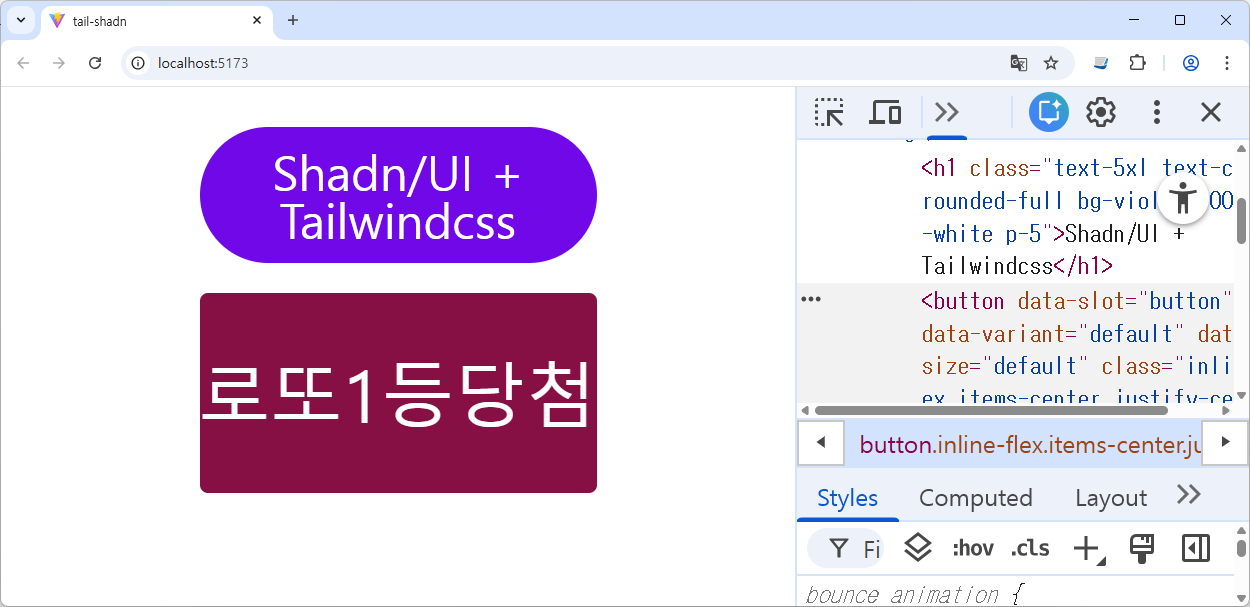The width and height of the screenshot is (1250, 607).
Task: Click the breadcrumb right scroll arrow
Action: pyautogui.click(x=1225, y=442)
